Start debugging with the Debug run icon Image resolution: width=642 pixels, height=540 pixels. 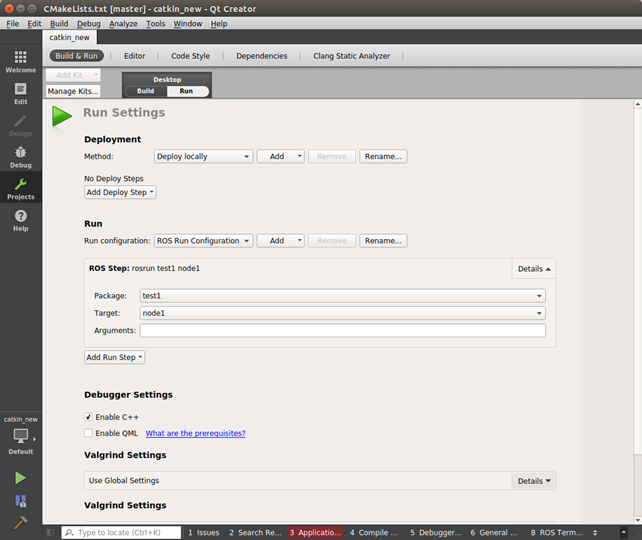pos(20,501)
